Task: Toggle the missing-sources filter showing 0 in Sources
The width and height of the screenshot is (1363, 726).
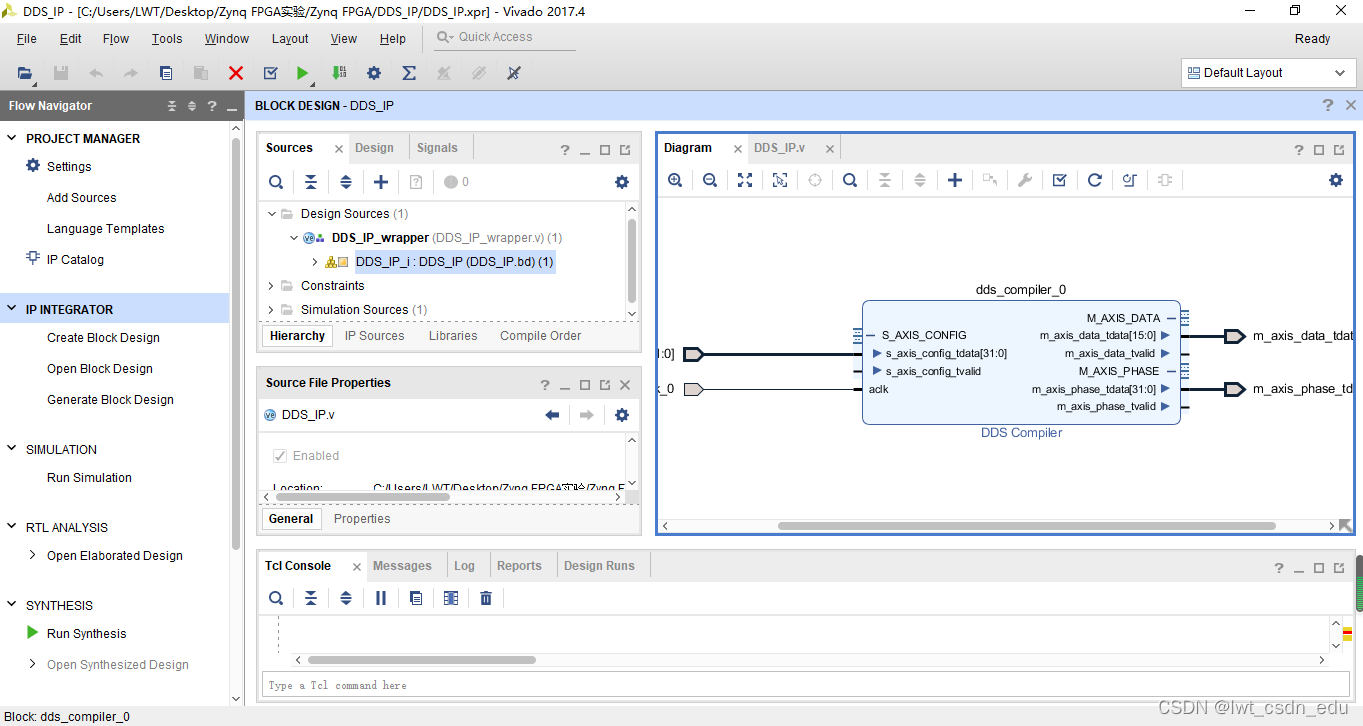Action: (x=456, y=182)
